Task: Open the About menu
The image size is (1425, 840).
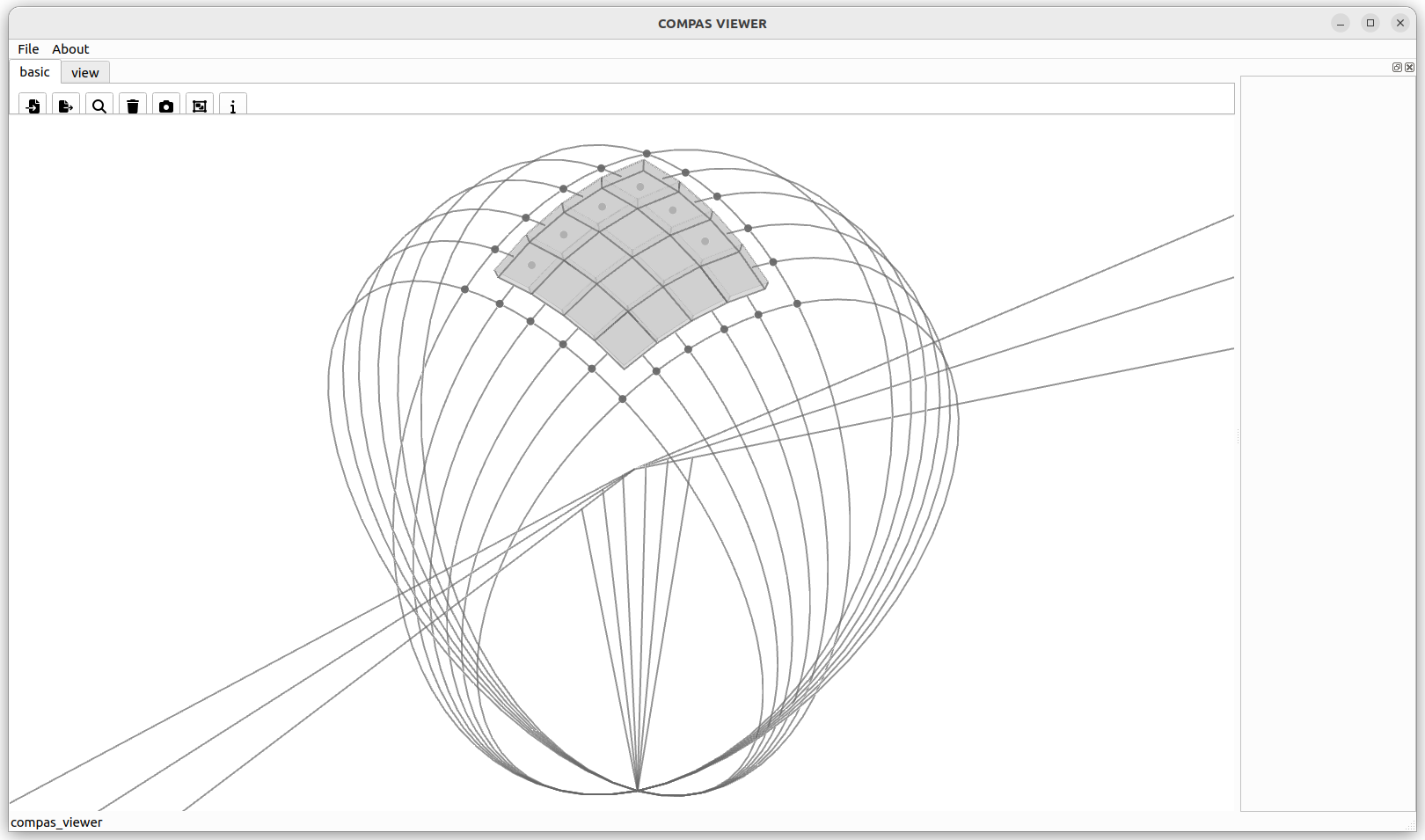Action: pyautogui.click(x=70, y=49)
